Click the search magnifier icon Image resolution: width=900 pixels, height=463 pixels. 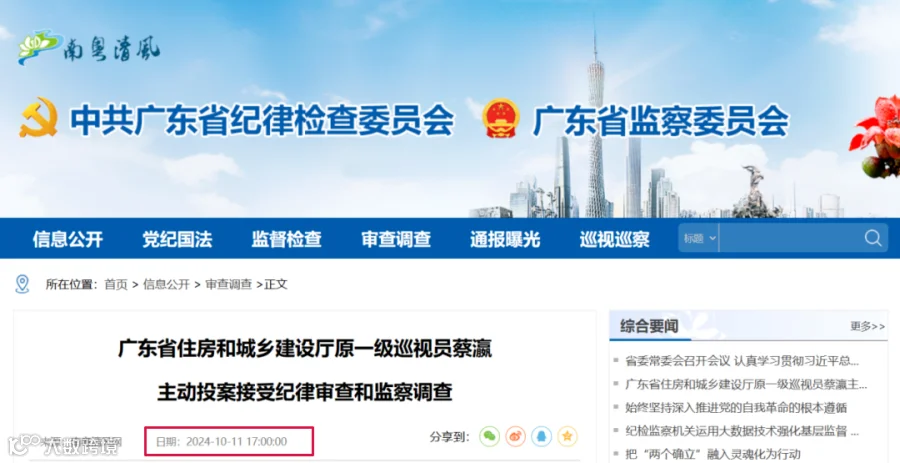(872, 238)
